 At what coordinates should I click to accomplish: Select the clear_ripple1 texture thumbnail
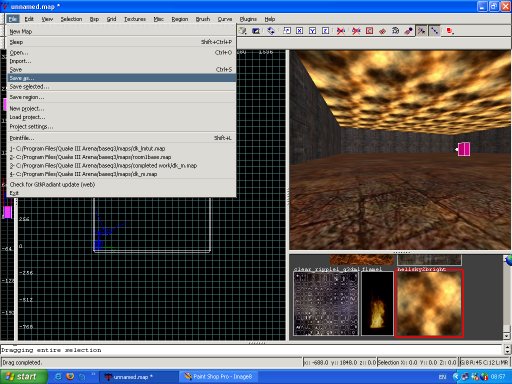point(326,304)
